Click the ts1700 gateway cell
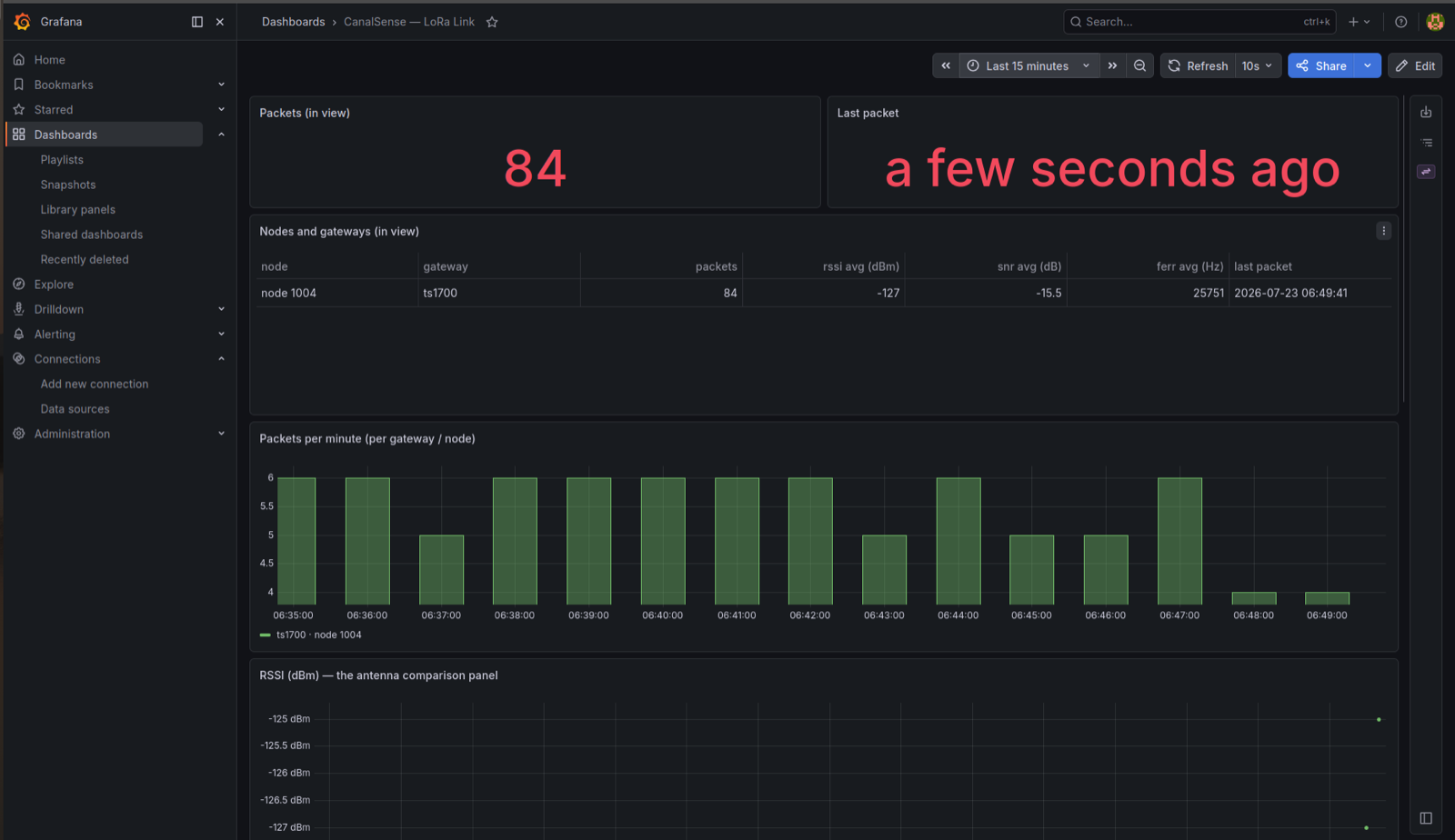Screen dimensions: 1455x840 pos(499,293)
